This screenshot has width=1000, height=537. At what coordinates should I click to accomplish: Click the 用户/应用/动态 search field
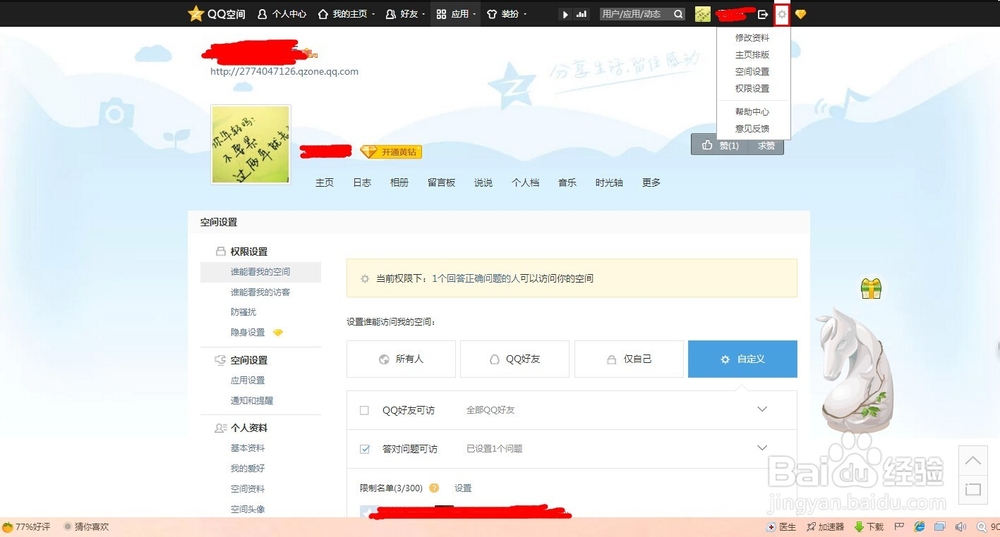[635, 14]
